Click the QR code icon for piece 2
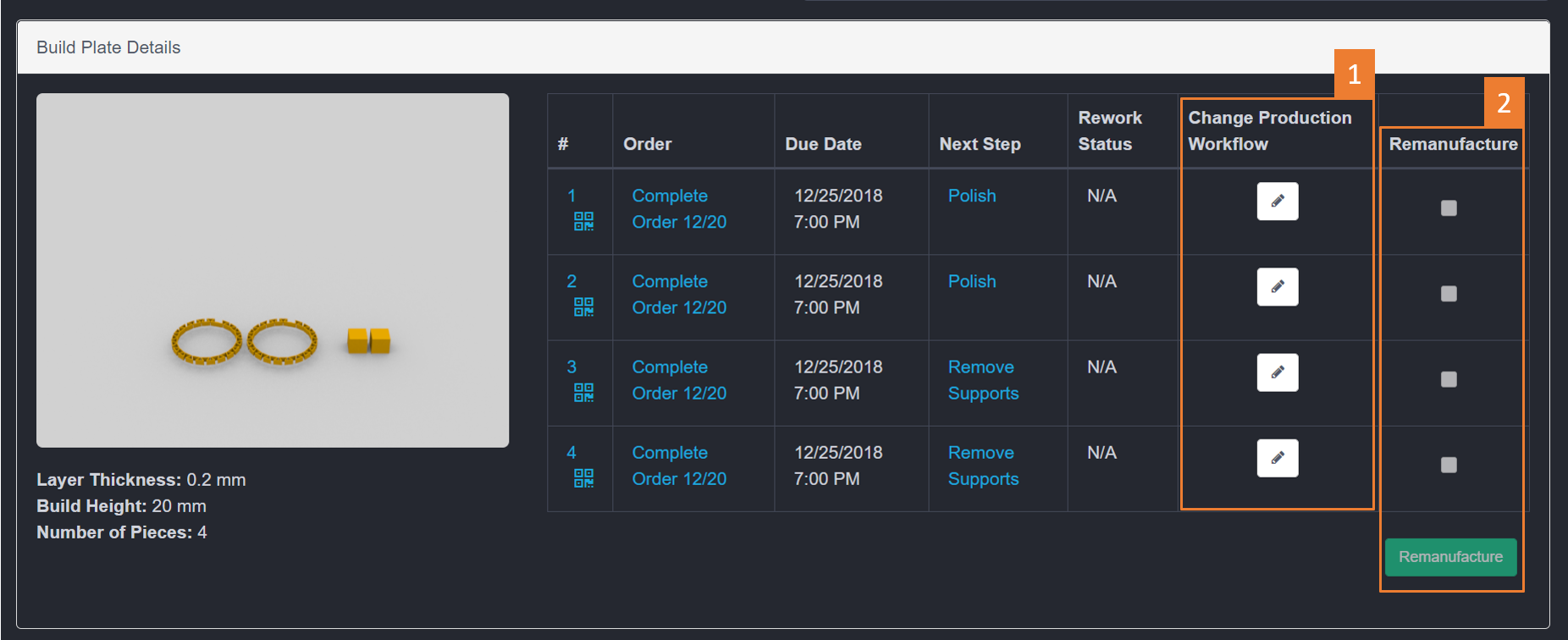1568x640 pixels. tap(583, 307)
